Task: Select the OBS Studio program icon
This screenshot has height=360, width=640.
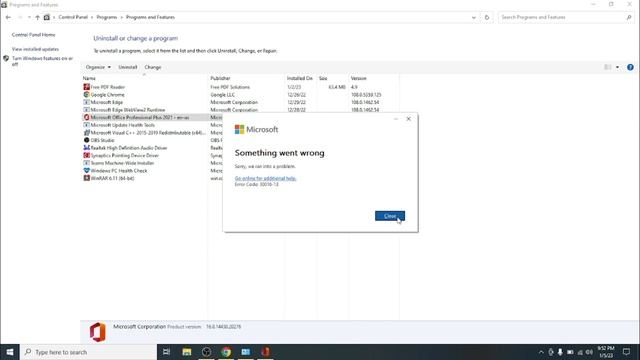Action: coord(87,140)
